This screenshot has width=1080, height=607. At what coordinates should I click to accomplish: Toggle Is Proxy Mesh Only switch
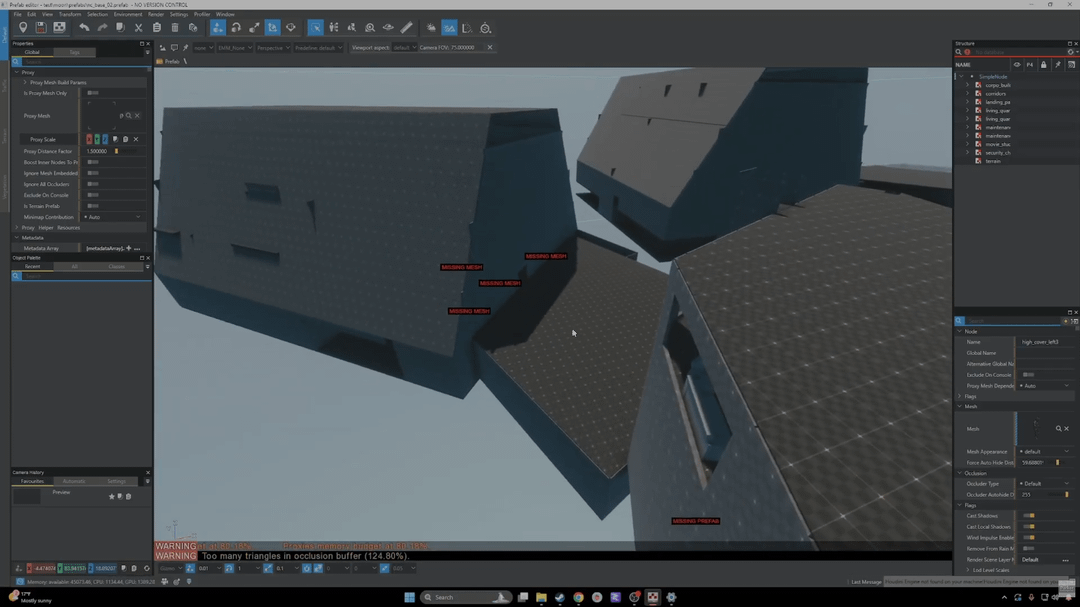[93, 93]
